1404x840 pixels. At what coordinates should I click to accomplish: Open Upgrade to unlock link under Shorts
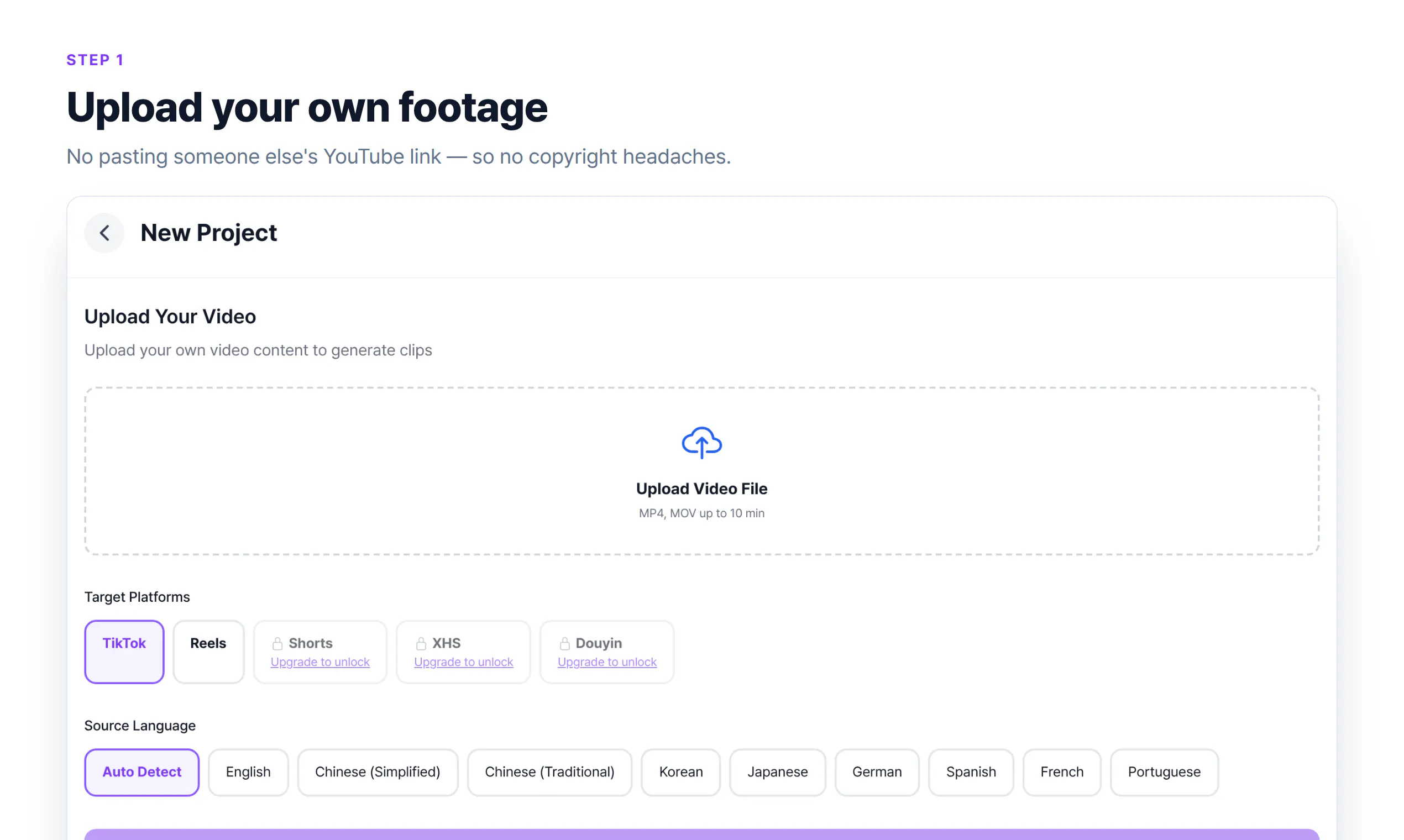point(320,662)
